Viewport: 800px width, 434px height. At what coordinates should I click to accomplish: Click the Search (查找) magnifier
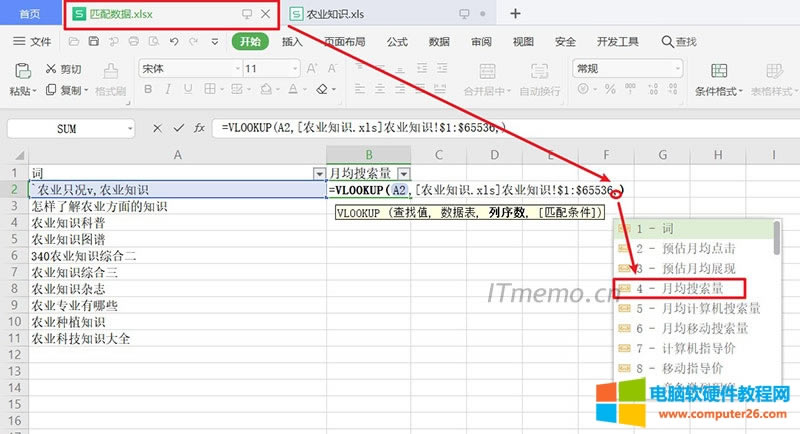[679, 42]
